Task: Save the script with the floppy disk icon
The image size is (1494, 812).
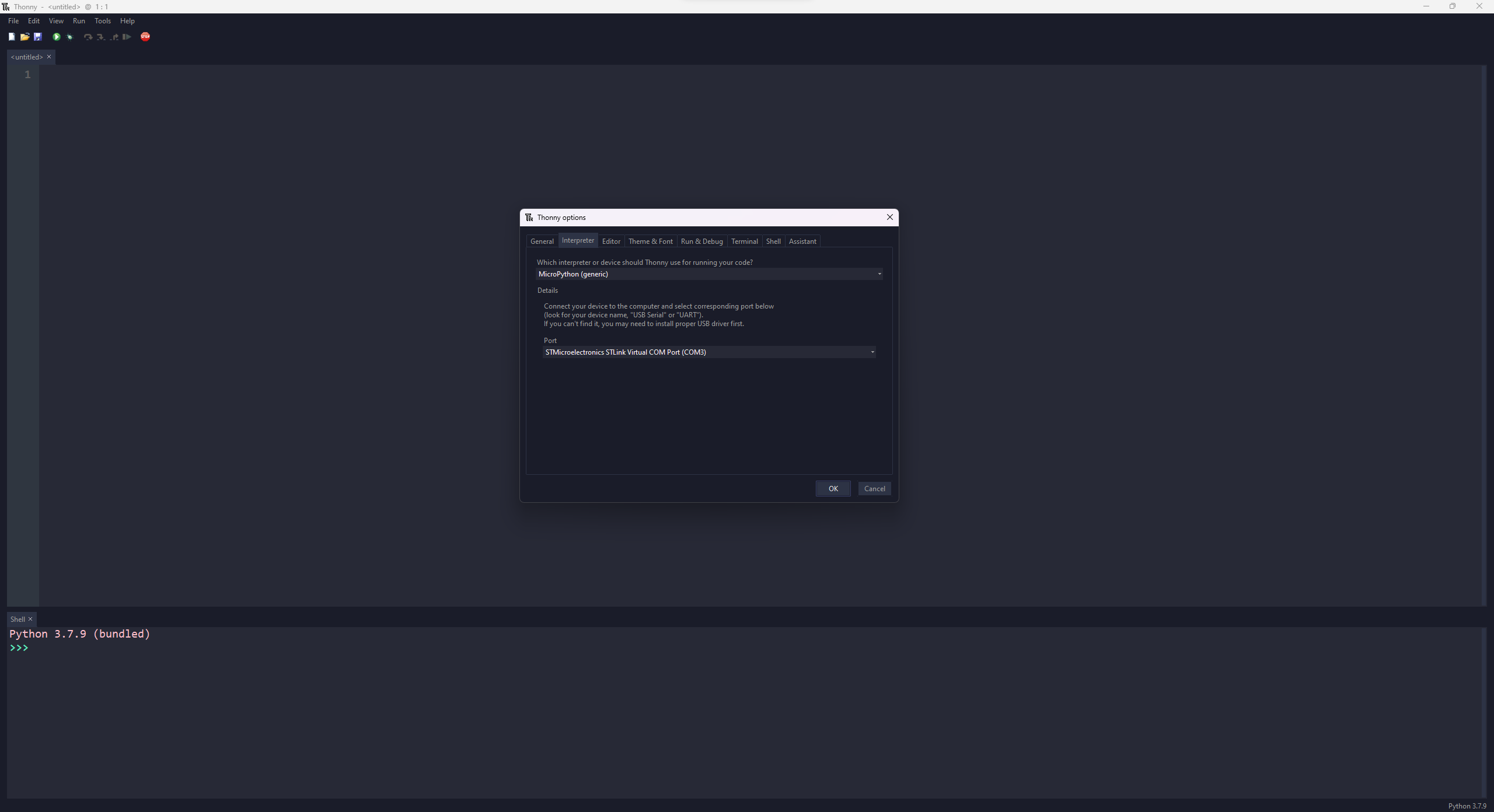Action: click(x=38, y=37)
